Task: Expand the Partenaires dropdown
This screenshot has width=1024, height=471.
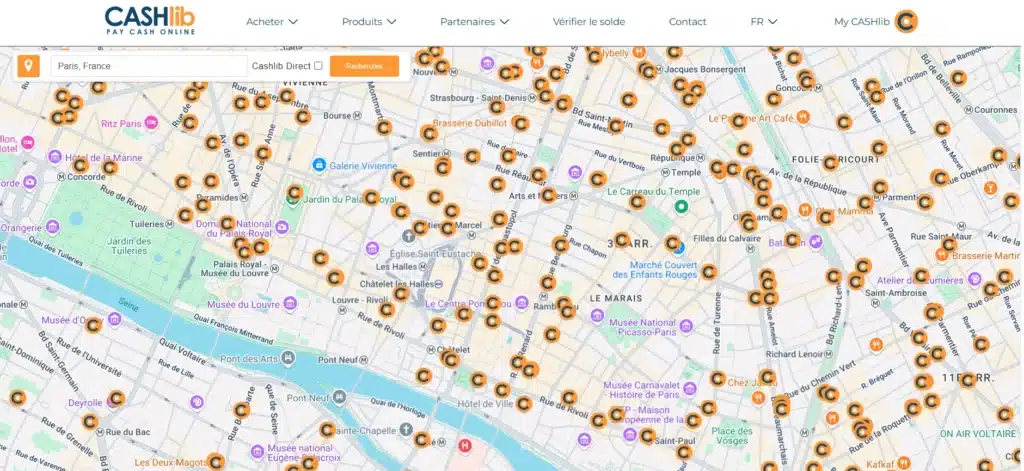Action: click(x=473, y=21)
